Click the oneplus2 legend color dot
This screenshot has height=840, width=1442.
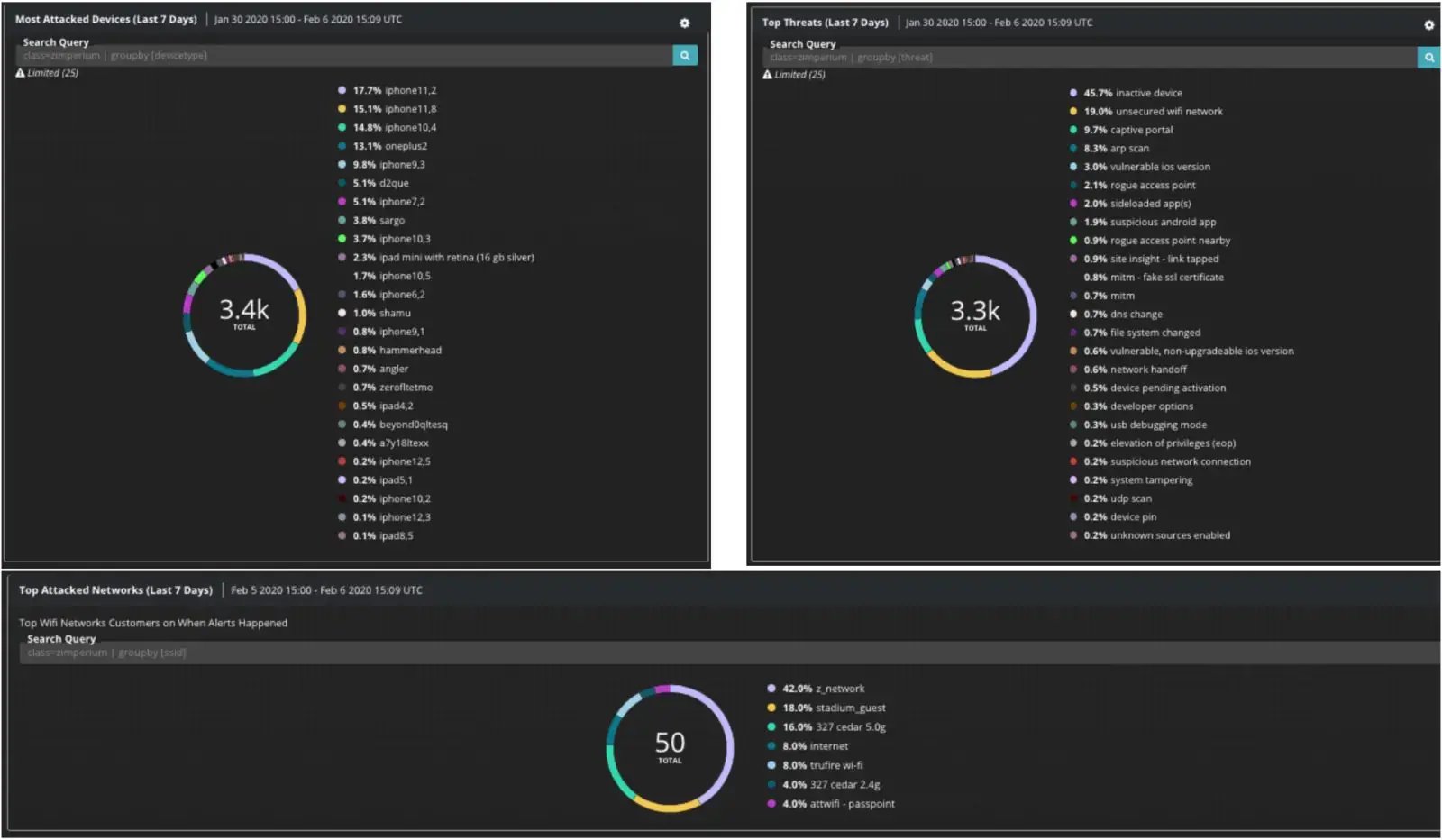coord(342,146)
